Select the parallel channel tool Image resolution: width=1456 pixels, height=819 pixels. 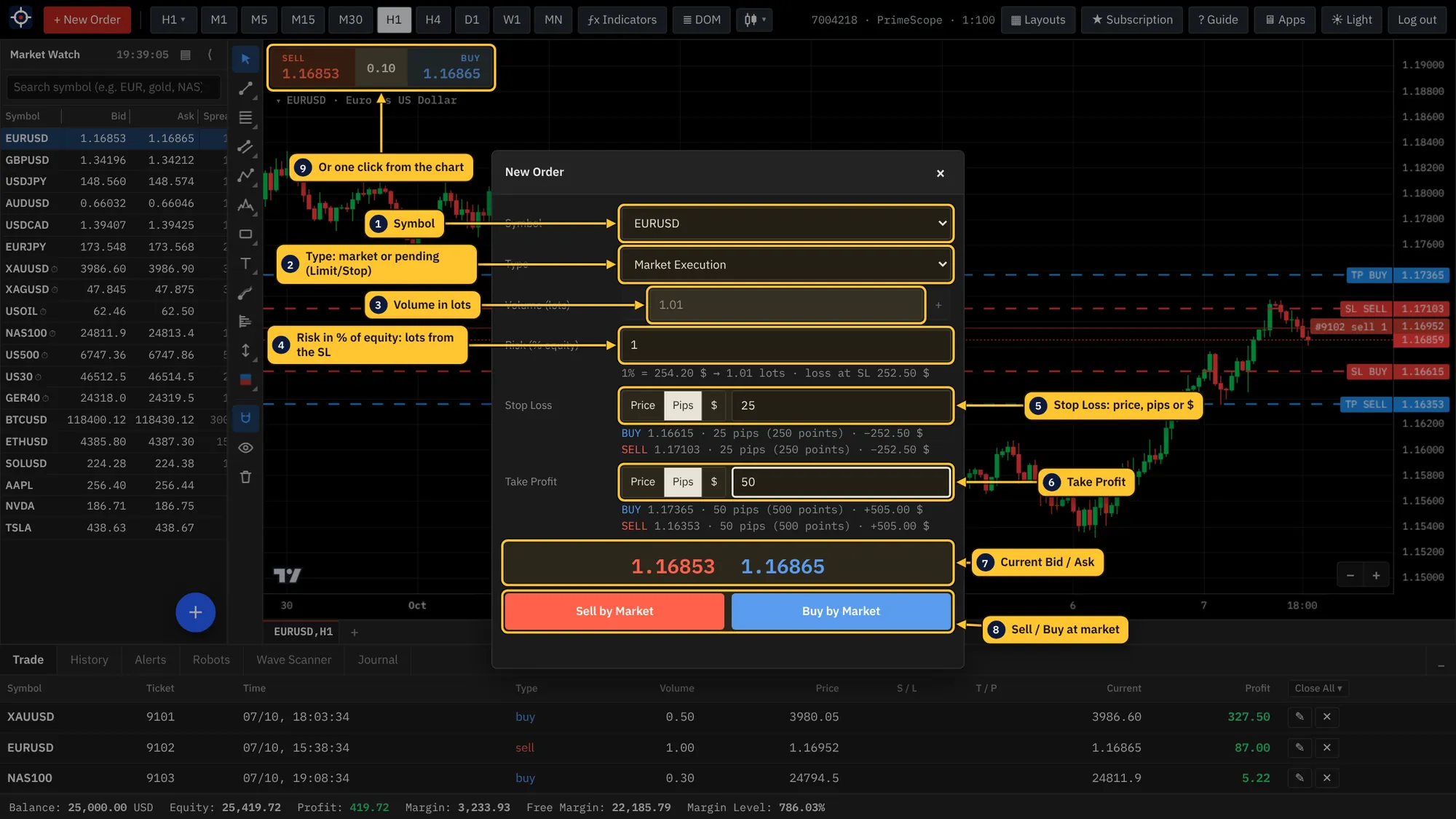point(245,146)
